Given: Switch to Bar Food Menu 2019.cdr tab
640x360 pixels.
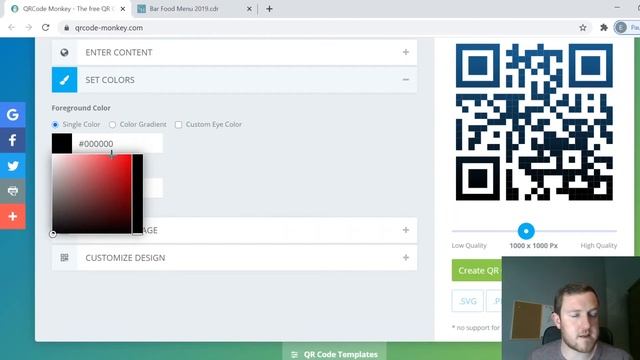Looking at the screenshot, I should point(194,9).
